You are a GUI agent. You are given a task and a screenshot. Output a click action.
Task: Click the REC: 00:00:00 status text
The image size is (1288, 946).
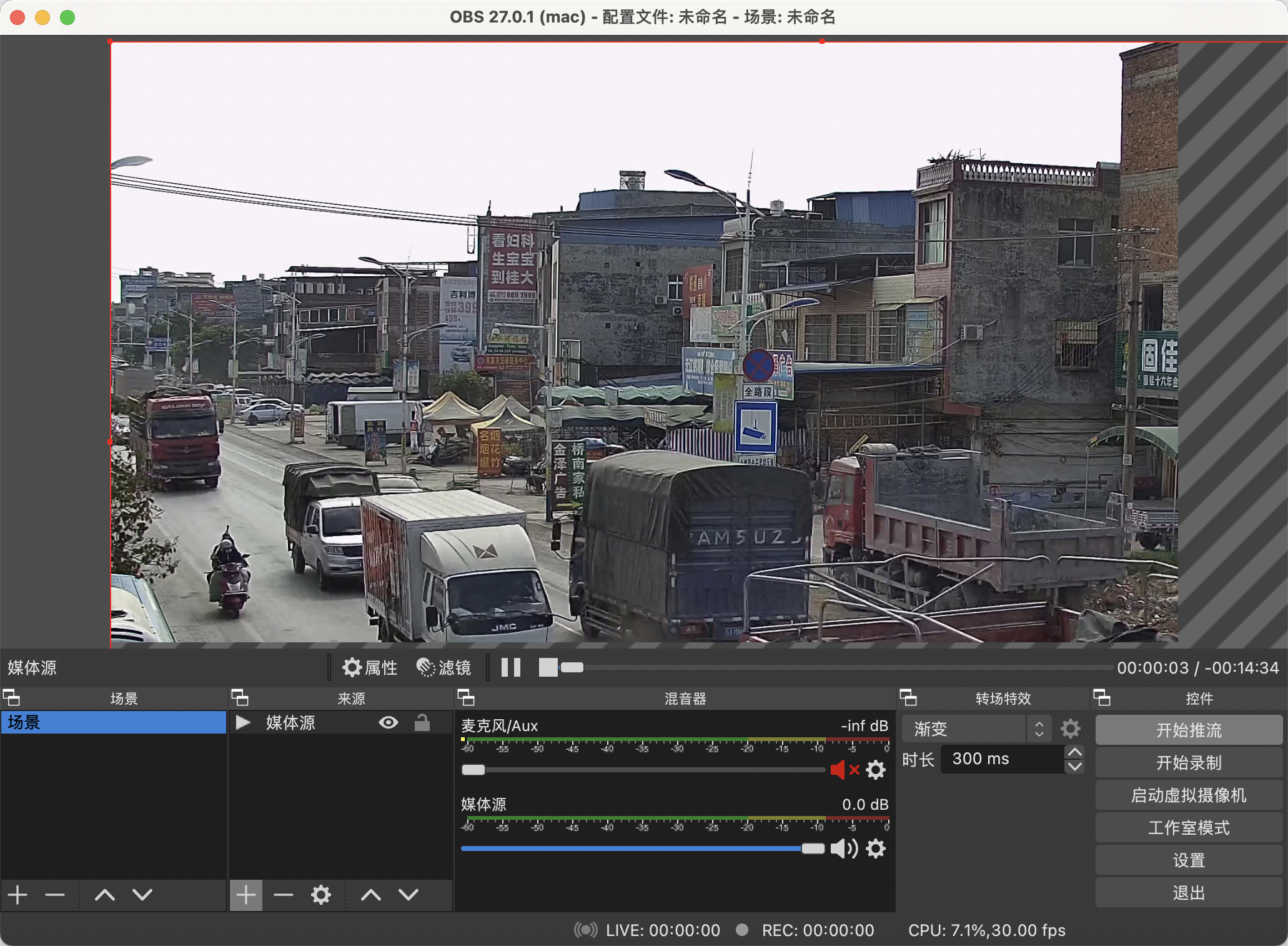click(x=818, y=930)
